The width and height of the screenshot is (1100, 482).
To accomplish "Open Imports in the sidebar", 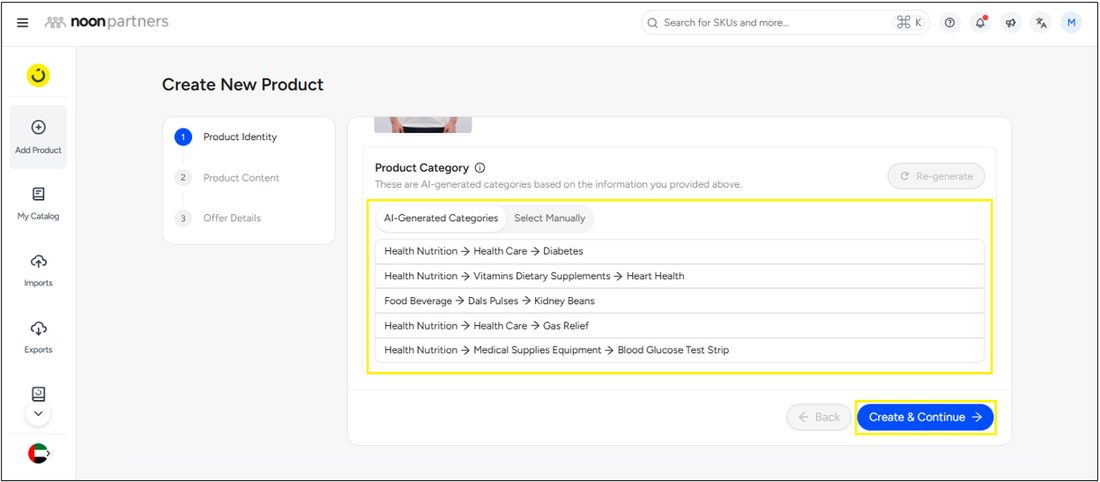I will pyautogui.click(x=39, y=271).
